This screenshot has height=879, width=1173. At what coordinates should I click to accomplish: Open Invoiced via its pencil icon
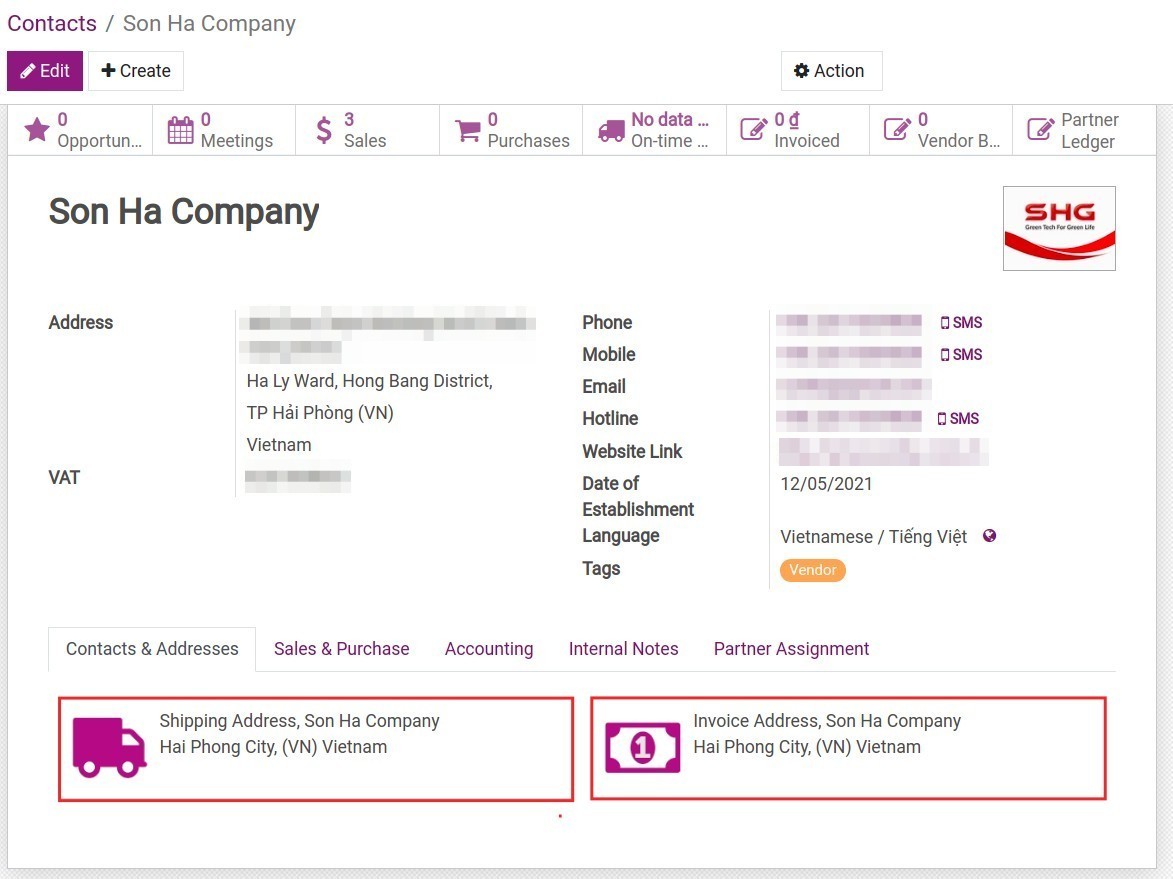(753, 128)
